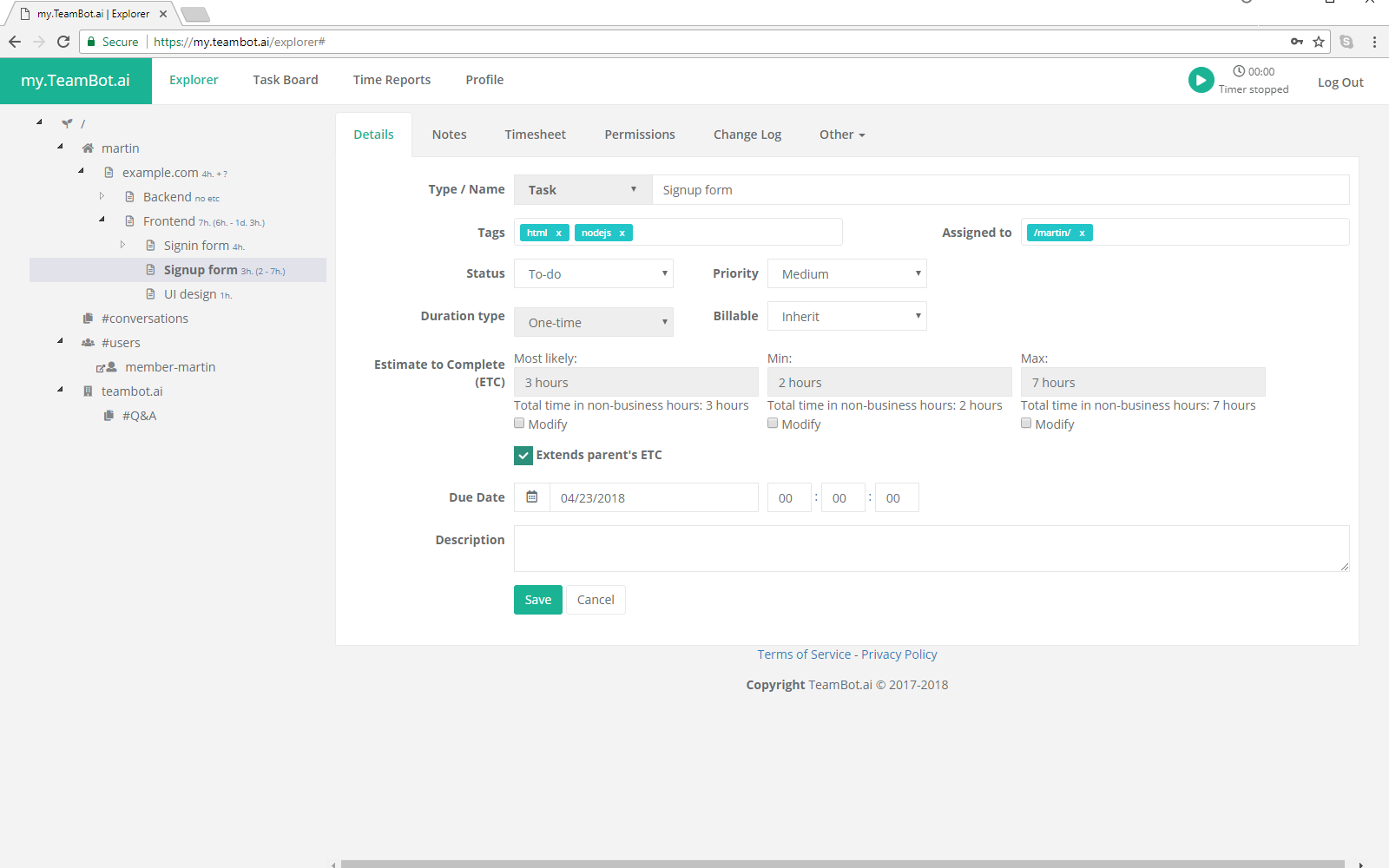Open the Privacy Policy link
This screenshot has height=868, width=1389.
pyautogui.click(x=899, y=654)
